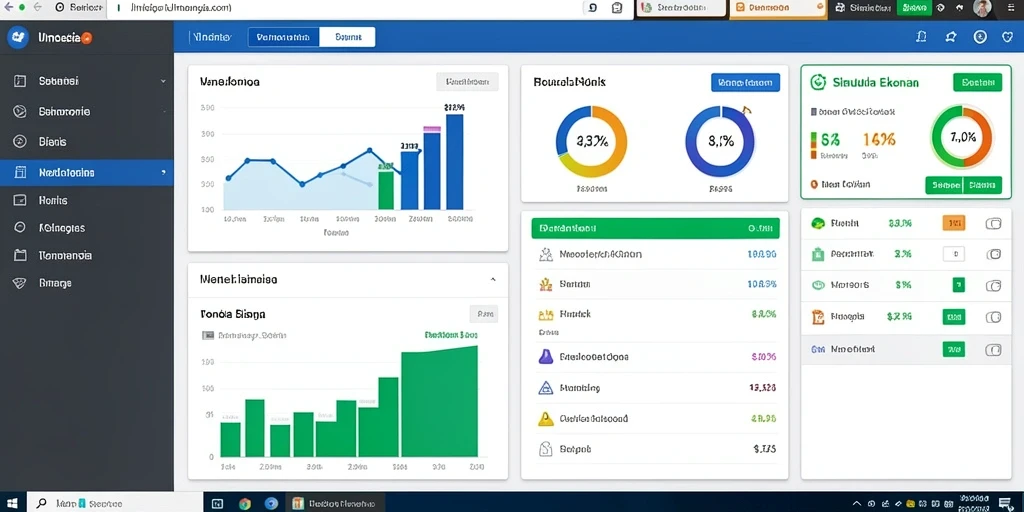Toggle the switch in the first right-panel row
This screenshot has width=1024, height=512.
coord(993,223)
